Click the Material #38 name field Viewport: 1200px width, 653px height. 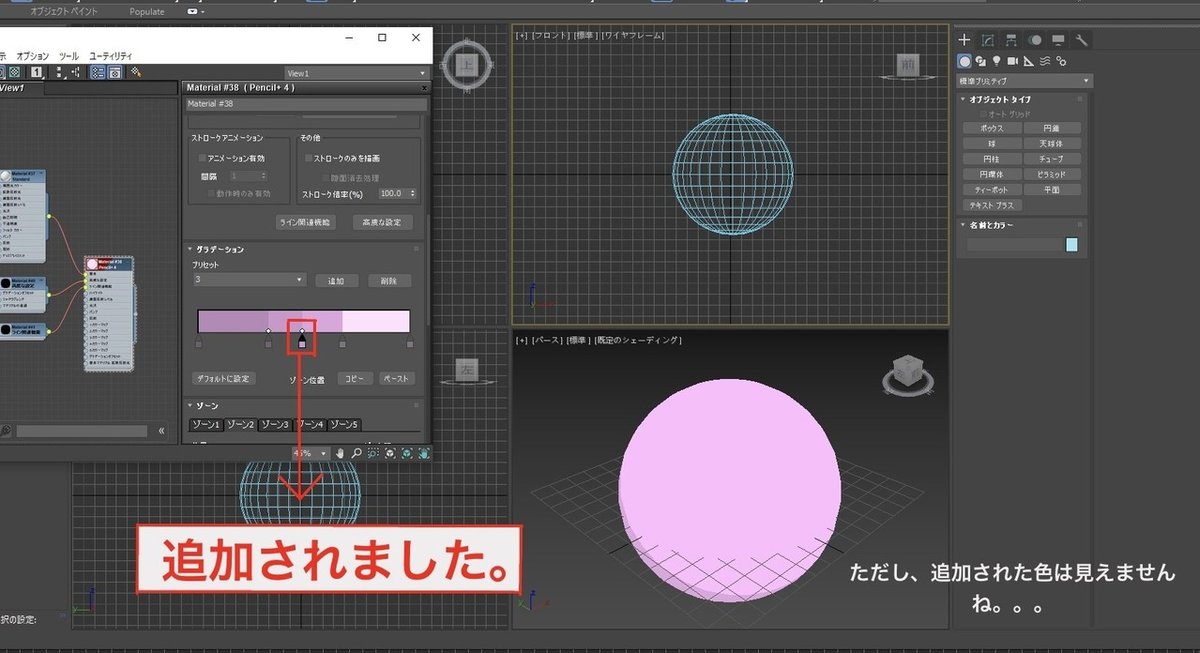click(307, 104)
